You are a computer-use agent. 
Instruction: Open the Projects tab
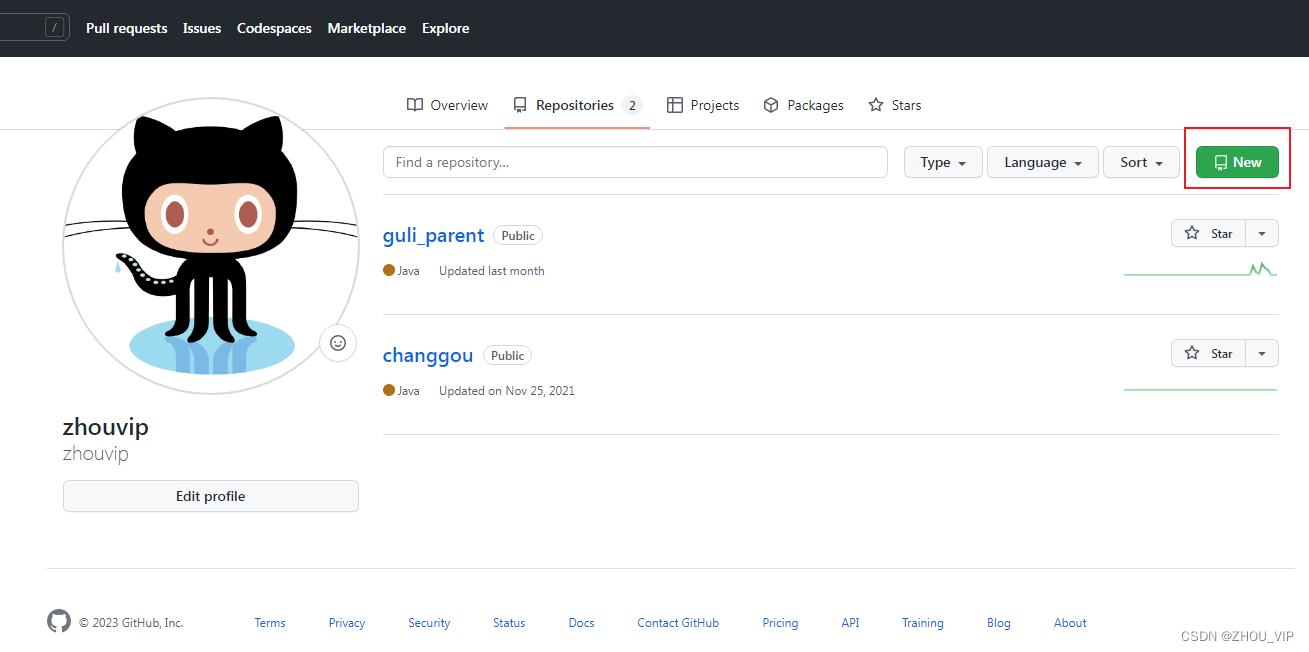[703, 105]
